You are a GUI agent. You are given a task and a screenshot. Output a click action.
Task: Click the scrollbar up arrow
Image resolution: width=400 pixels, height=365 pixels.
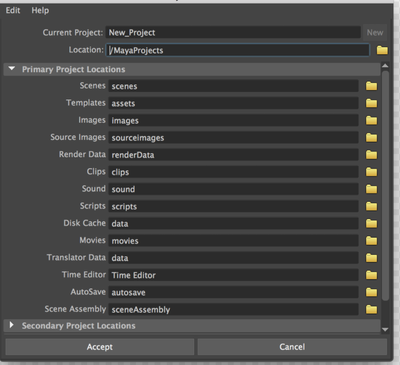(385, 66)
